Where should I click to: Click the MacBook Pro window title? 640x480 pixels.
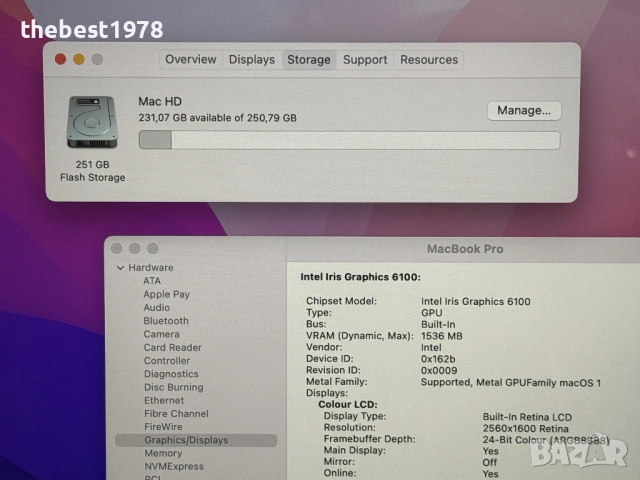465,249
